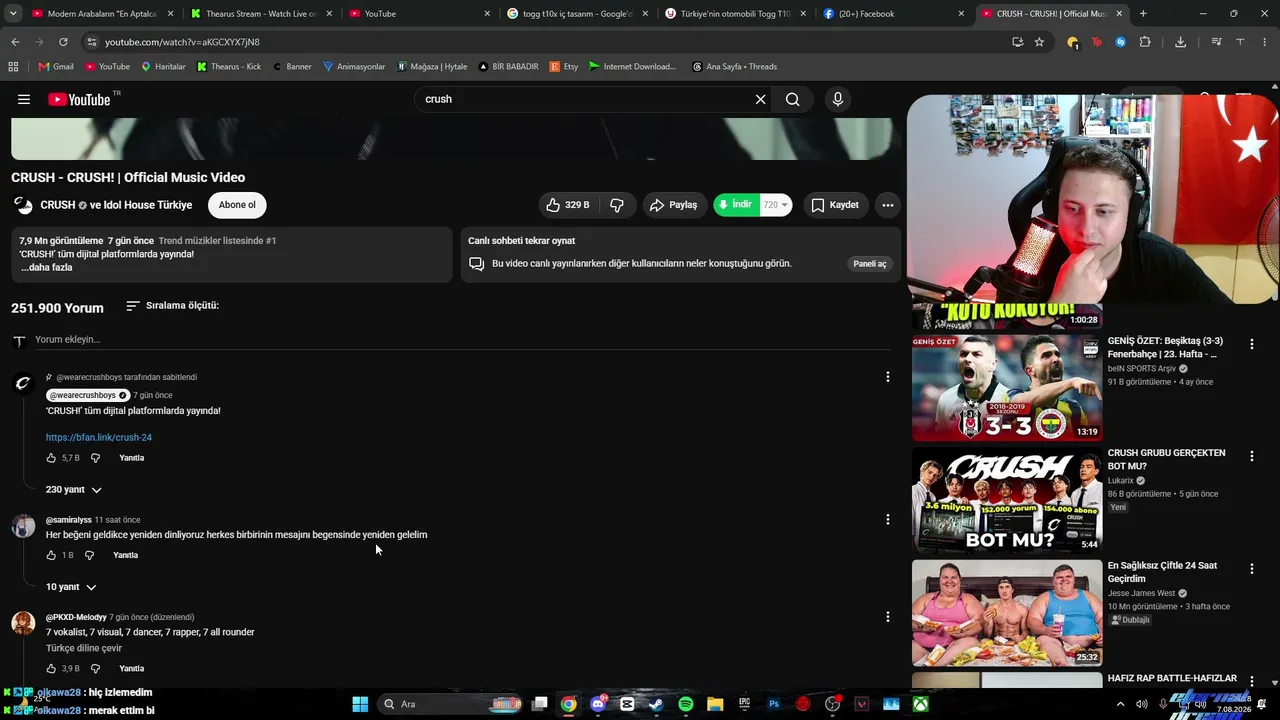The height and width of the screenshot is (720, 1280).
Task: Open Spotify from the taskbar
Action: (686, 704)
